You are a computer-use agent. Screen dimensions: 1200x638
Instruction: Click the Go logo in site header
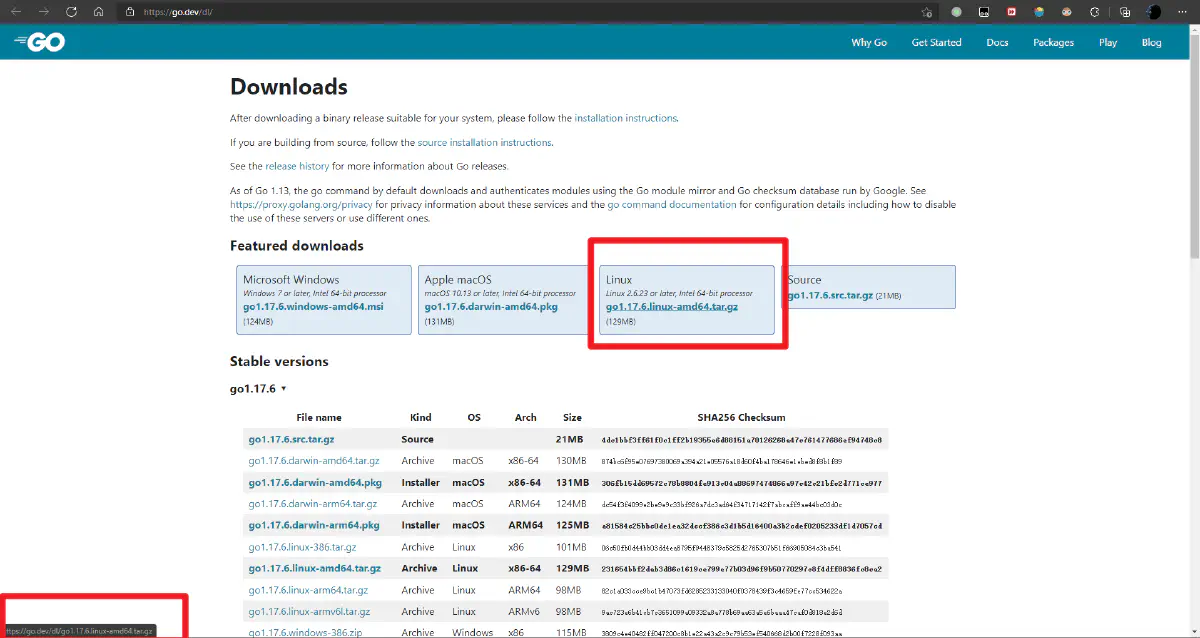tap(40, 42)
